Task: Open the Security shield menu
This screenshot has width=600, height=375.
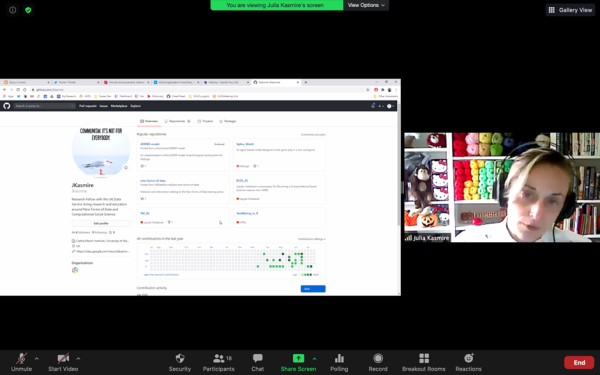Action: coord(180,362)
